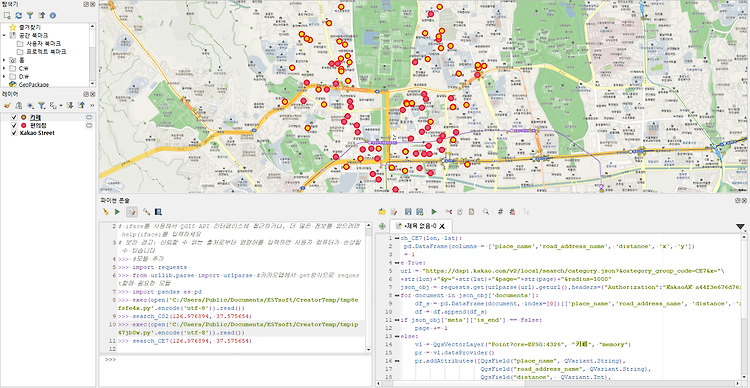Click filter legend by expression icon
Image resolution: width=750 pixels, height=388 pixels.
click(53, 105)
